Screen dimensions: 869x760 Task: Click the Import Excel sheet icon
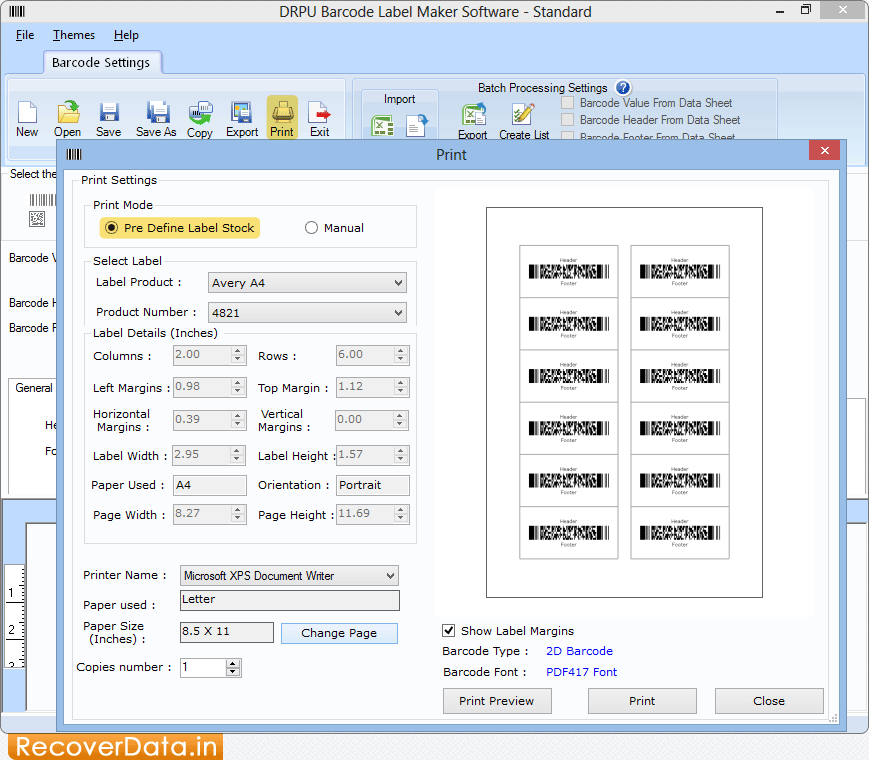[x=382, y=125]
